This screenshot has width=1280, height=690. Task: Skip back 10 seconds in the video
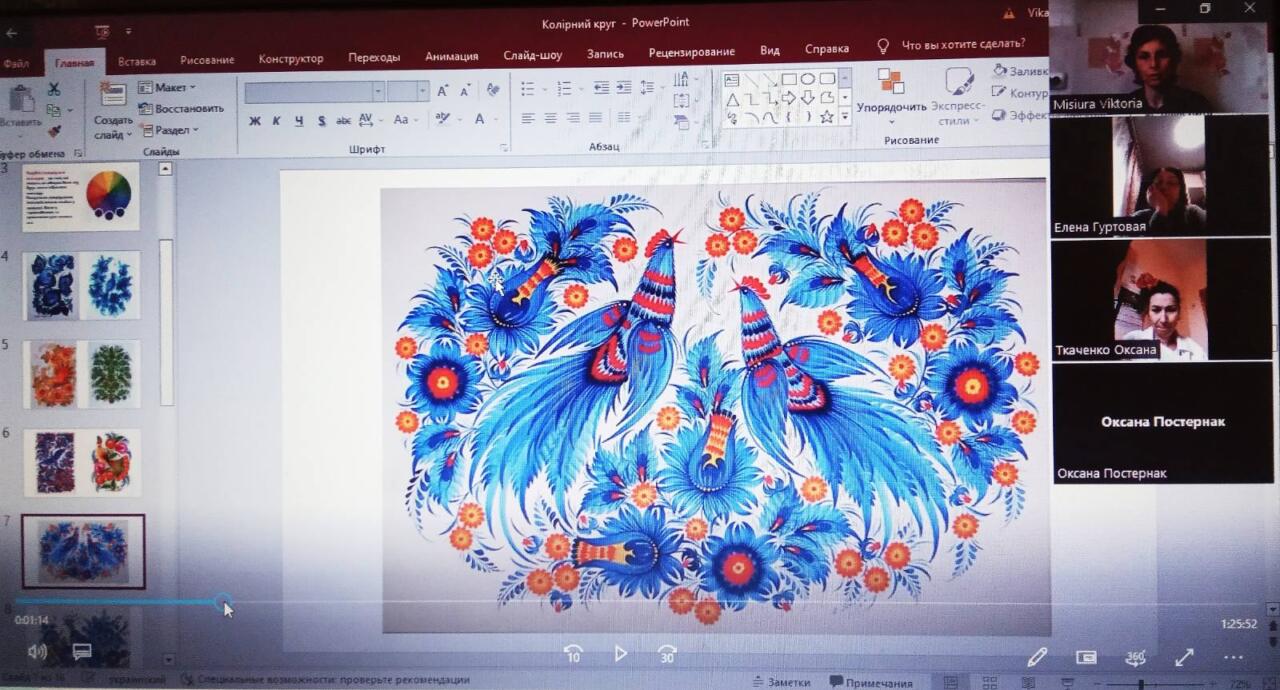(573, 654)
